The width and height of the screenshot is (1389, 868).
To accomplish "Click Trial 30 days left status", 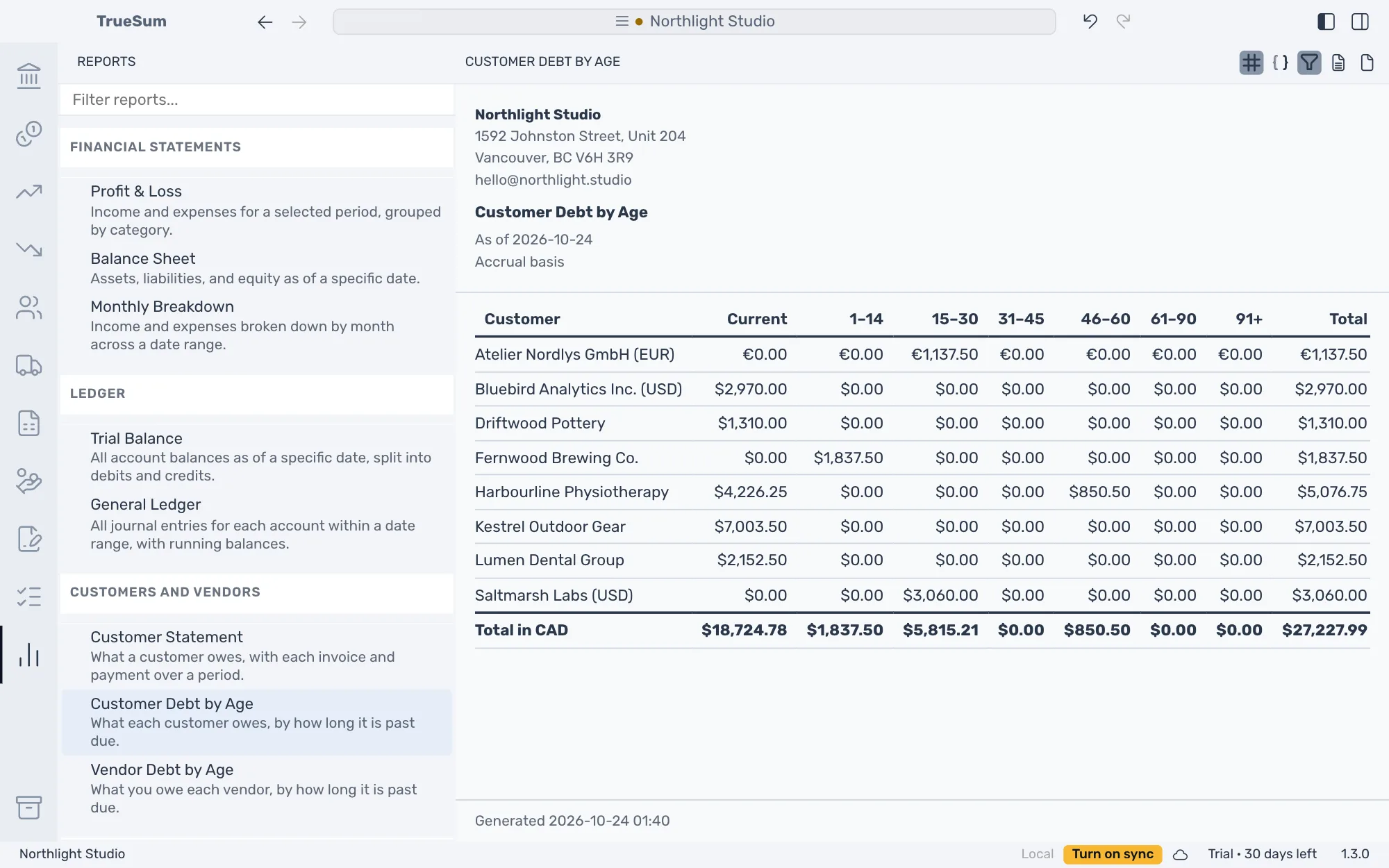I will click(1262, 854).
